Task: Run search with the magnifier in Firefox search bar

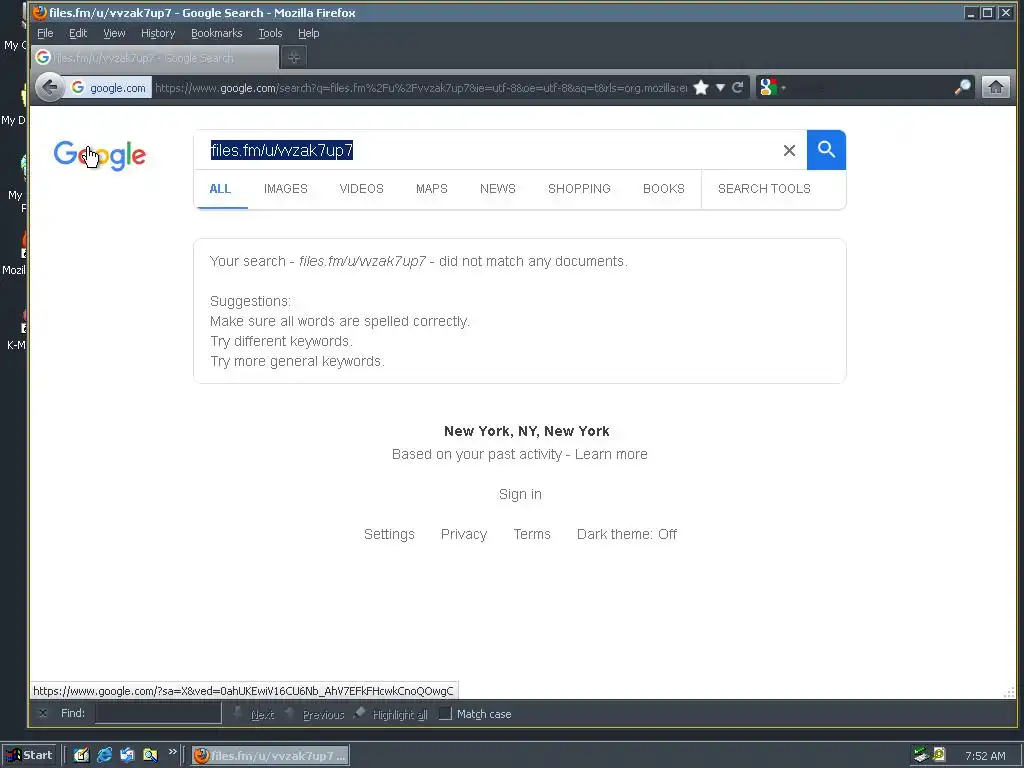Action: [962, 87]
